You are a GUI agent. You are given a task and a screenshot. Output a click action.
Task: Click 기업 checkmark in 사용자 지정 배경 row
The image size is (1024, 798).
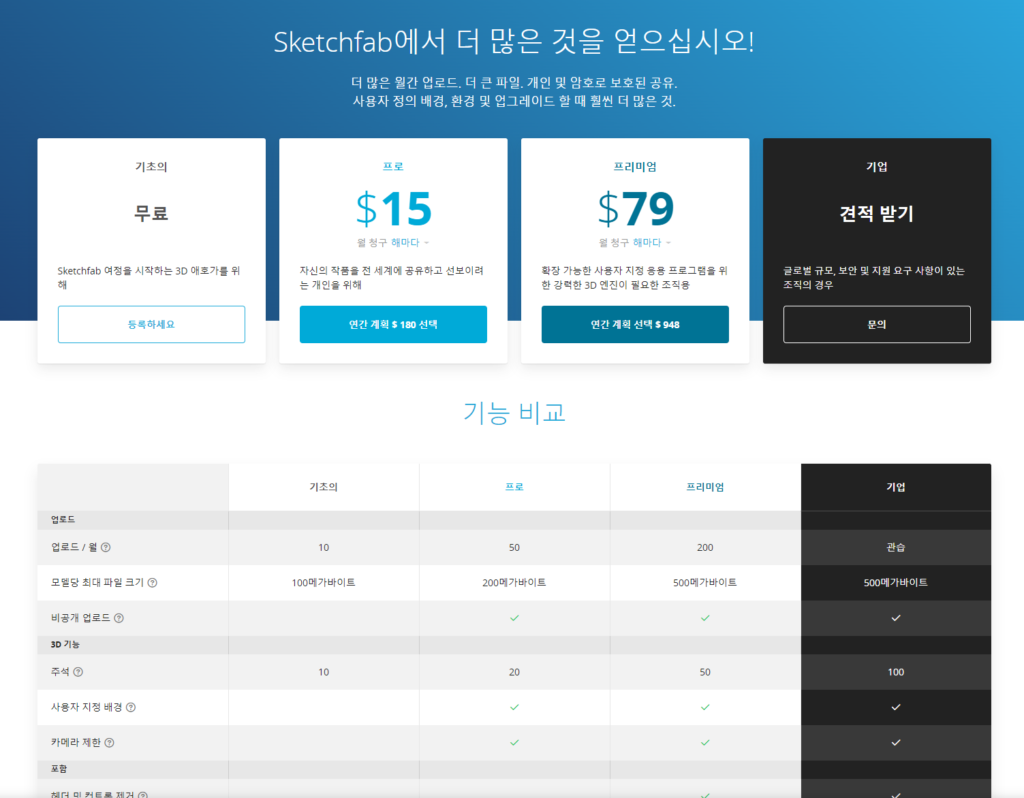896,707
